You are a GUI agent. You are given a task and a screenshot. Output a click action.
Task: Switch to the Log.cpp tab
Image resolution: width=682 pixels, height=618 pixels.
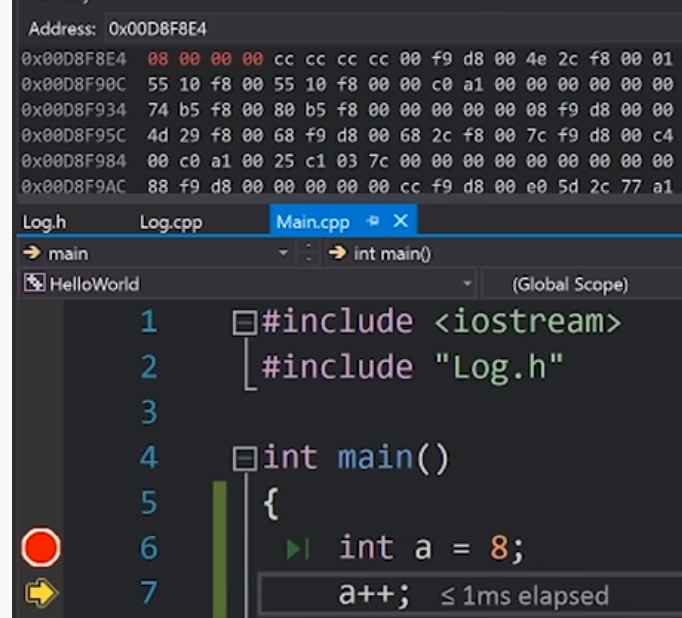pos(171,222)
